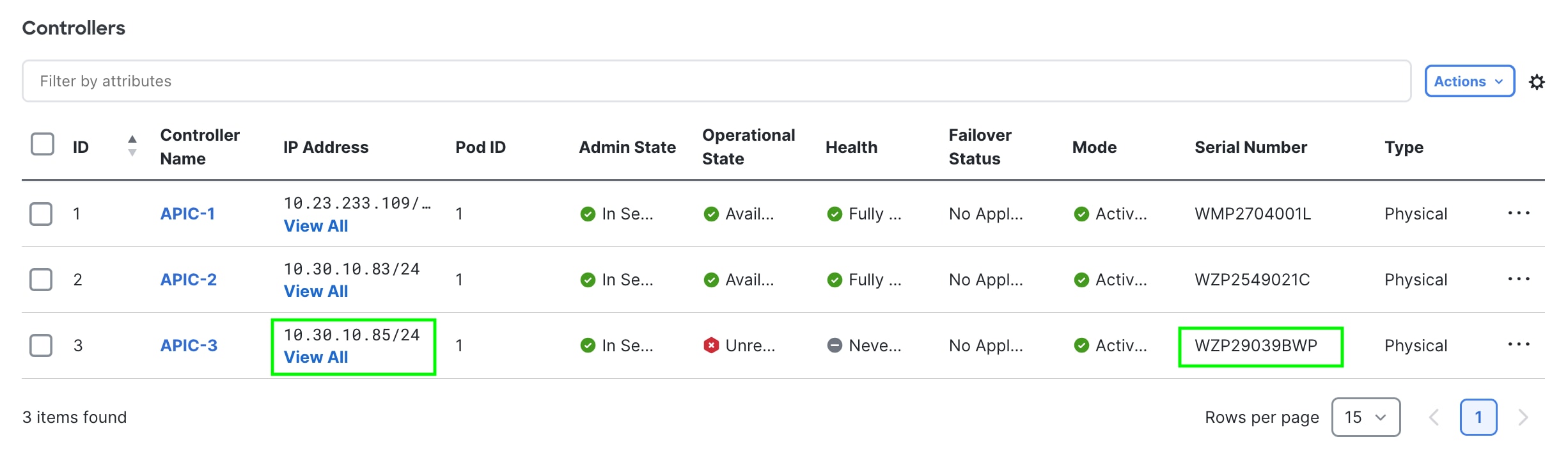Screen dimensions: 1568x453
Task: Click View All for APIC-1's IP addresses
Action: click(316, 226)
